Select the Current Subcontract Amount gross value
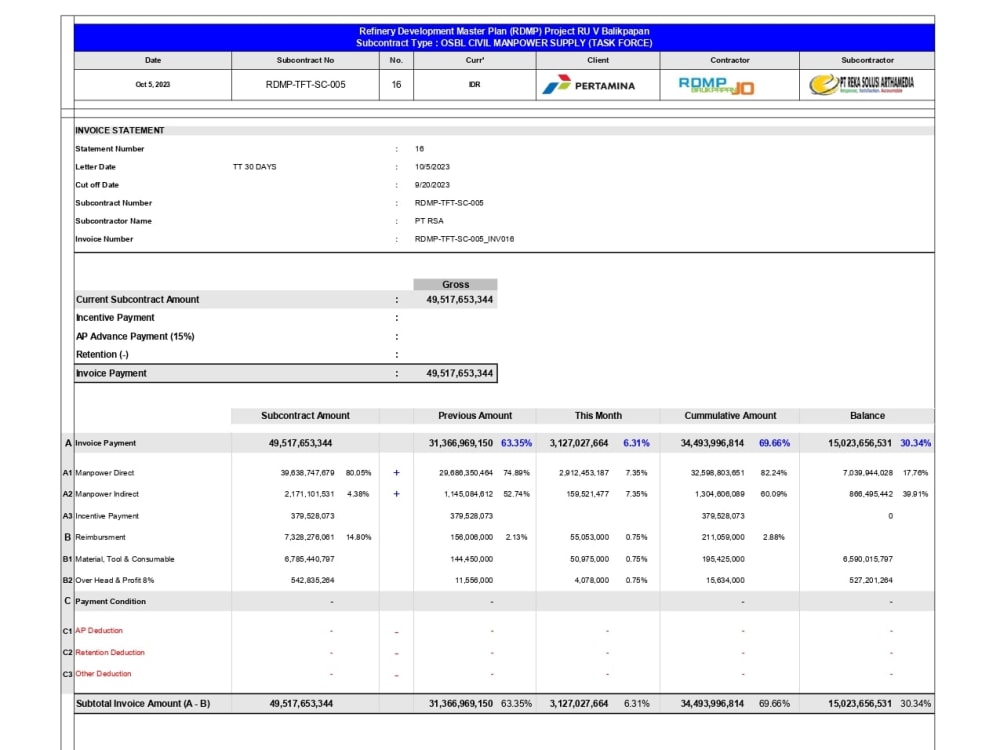Image resolution: width=1000 pixels, height=750 pixels. pyautogui.click(x=460, y=299)
